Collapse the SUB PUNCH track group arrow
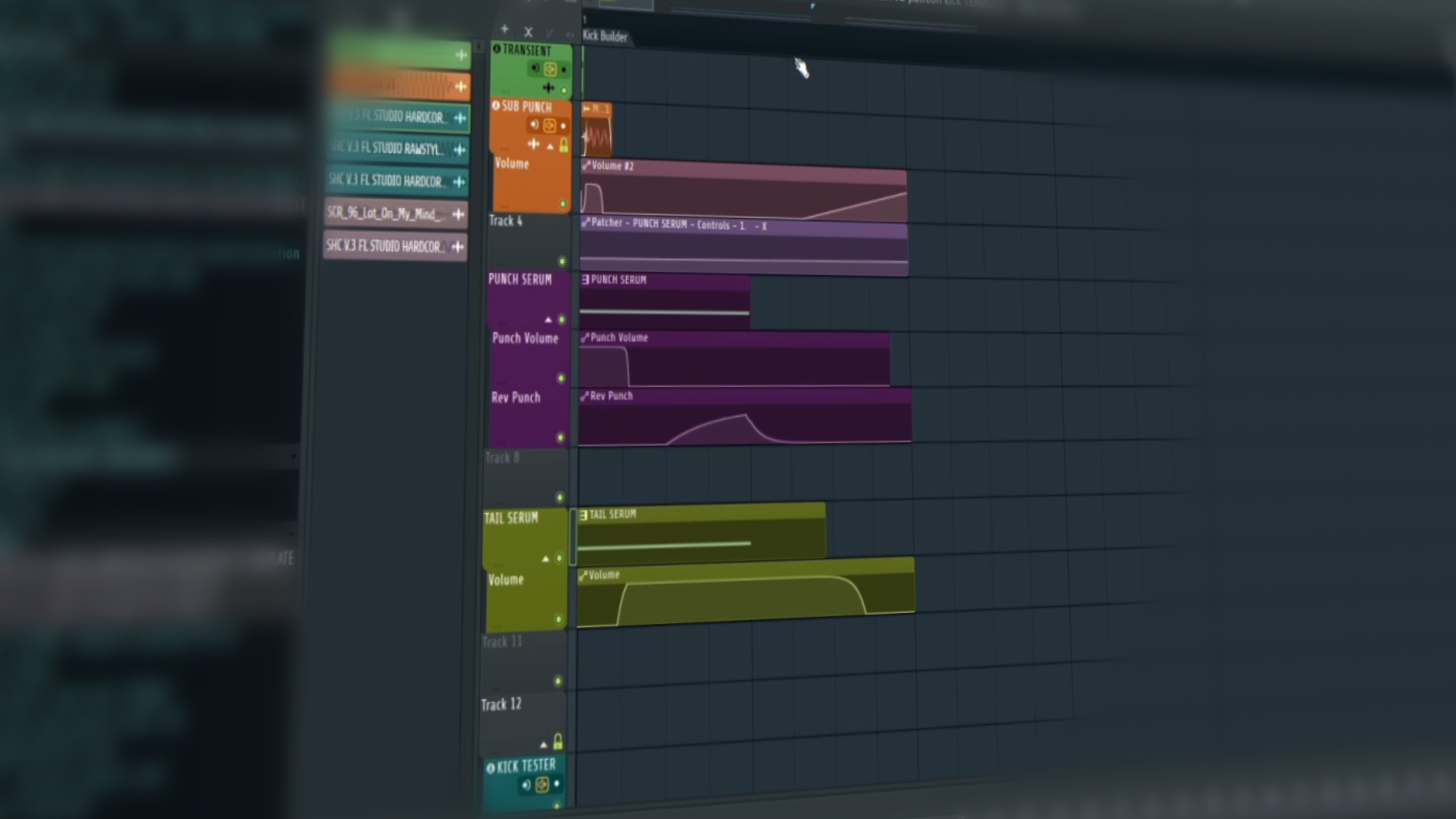Screen dimensions: 1456x819 click(x=550, y=147)
